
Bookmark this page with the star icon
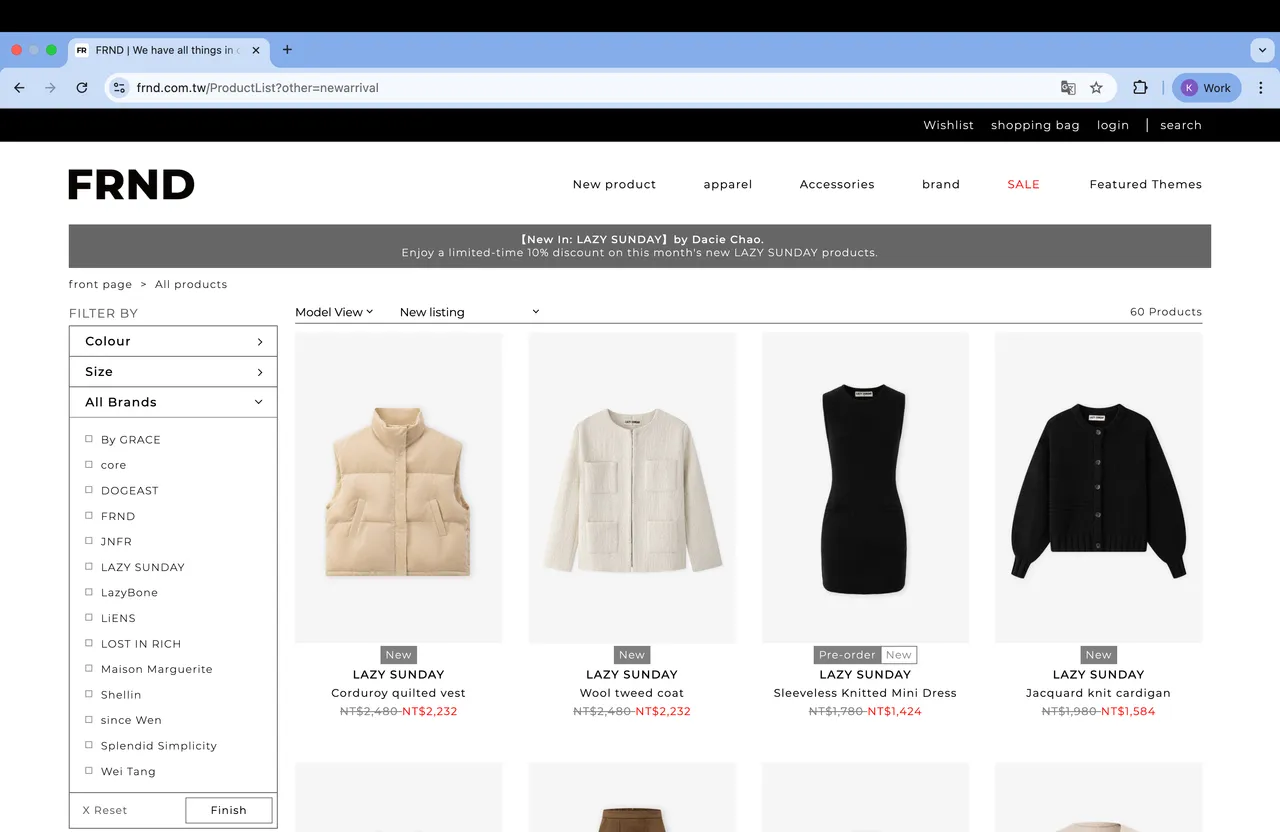(x=1096, y=88)
